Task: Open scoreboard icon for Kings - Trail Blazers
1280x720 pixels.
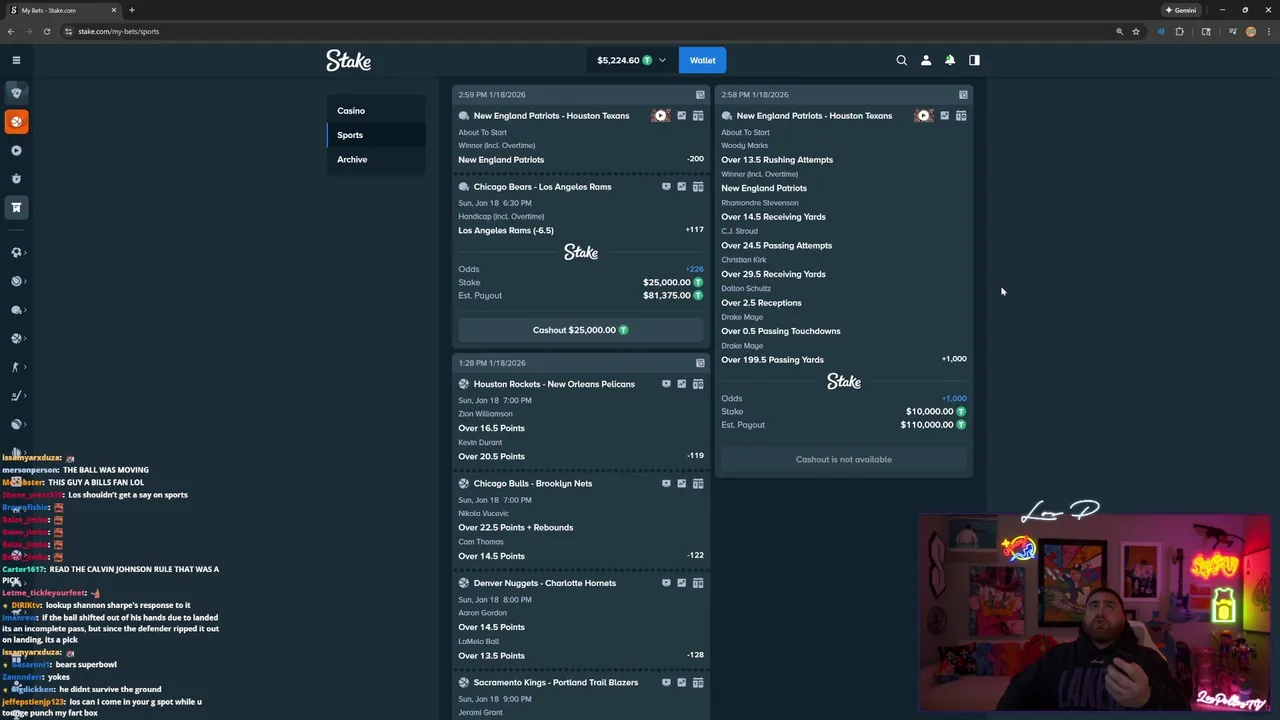Action: (698, 683)
